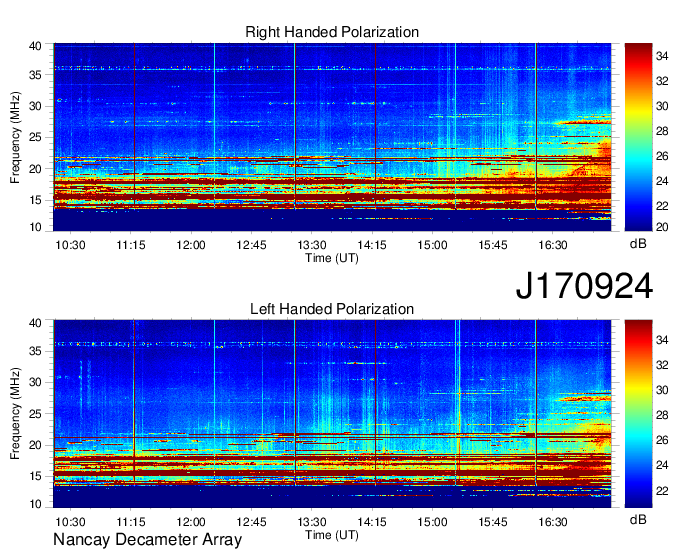
Task: Click "12:45" time tick on left-handed plot
Action: coord(251,522)
